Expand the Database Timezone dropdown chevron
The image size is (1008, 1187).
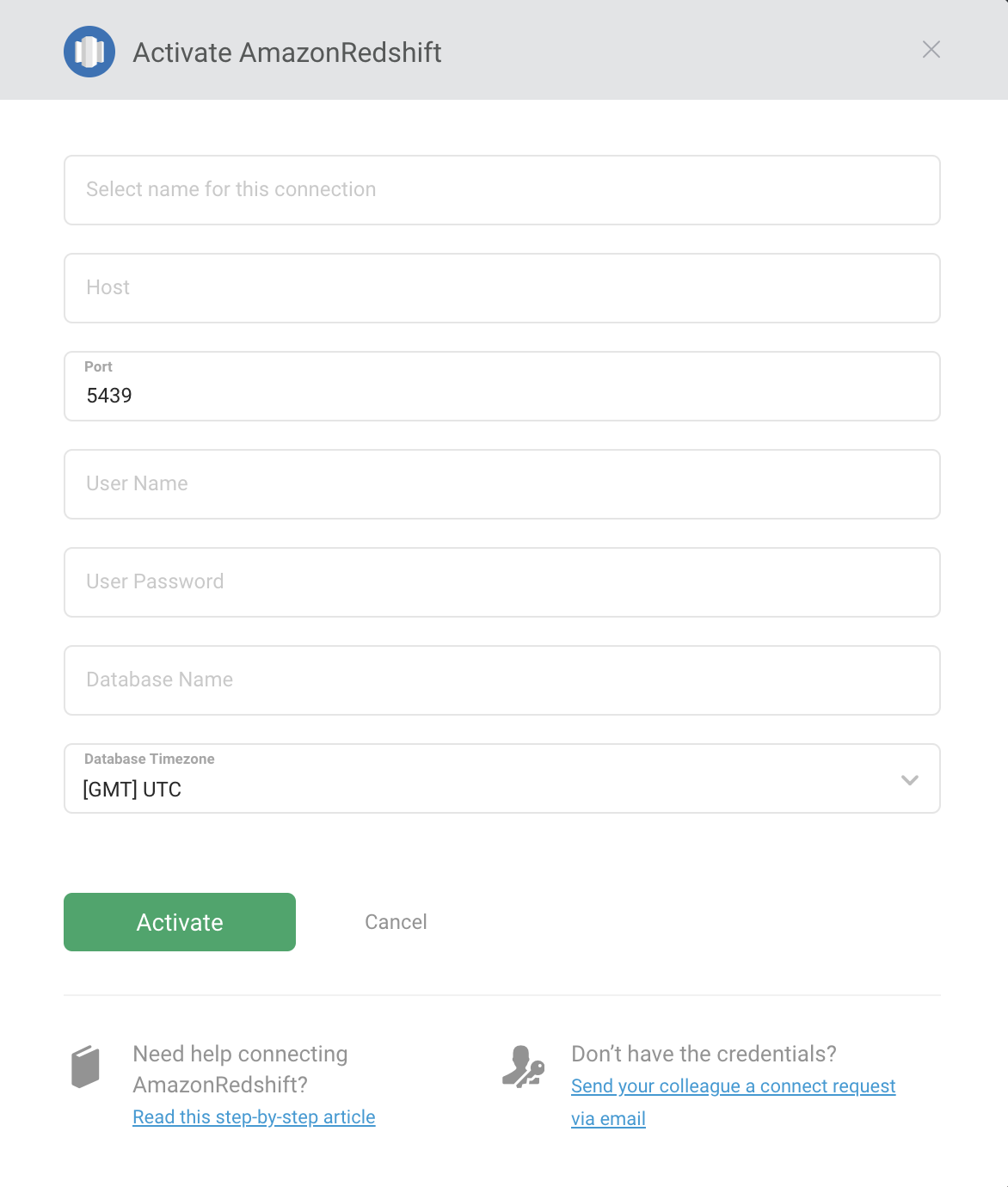[909, 781]
